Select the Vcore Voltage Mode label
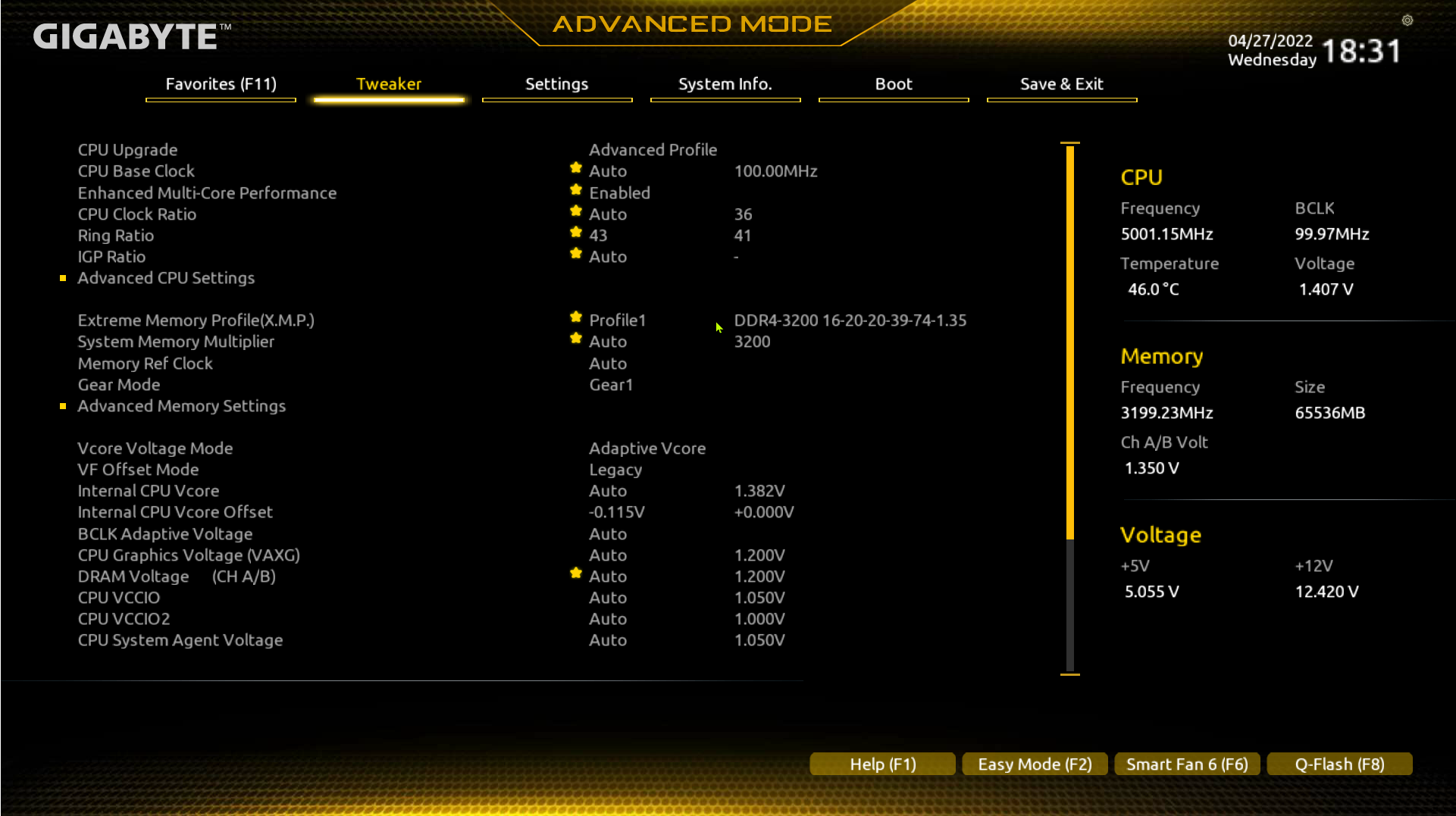 155,449
